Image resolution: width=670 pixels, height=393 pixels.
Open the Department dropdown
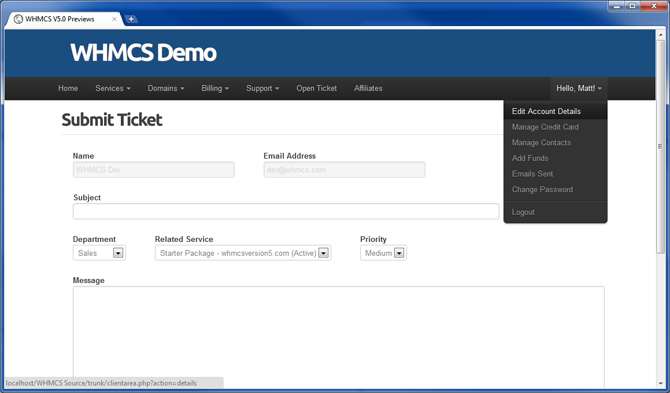[x=99, y=253]
